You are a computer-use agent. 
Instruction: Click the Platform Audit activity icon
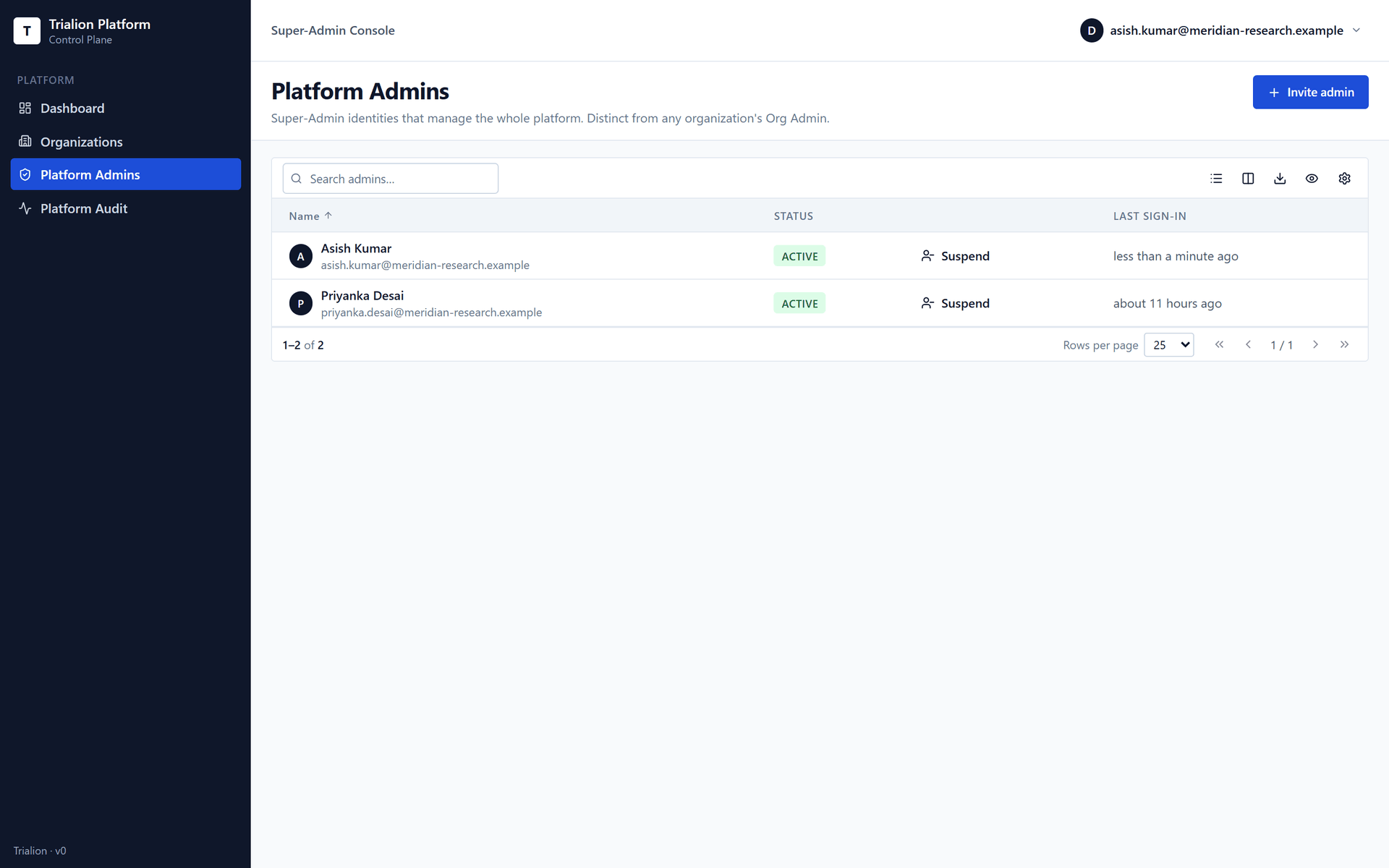point(25,208)
